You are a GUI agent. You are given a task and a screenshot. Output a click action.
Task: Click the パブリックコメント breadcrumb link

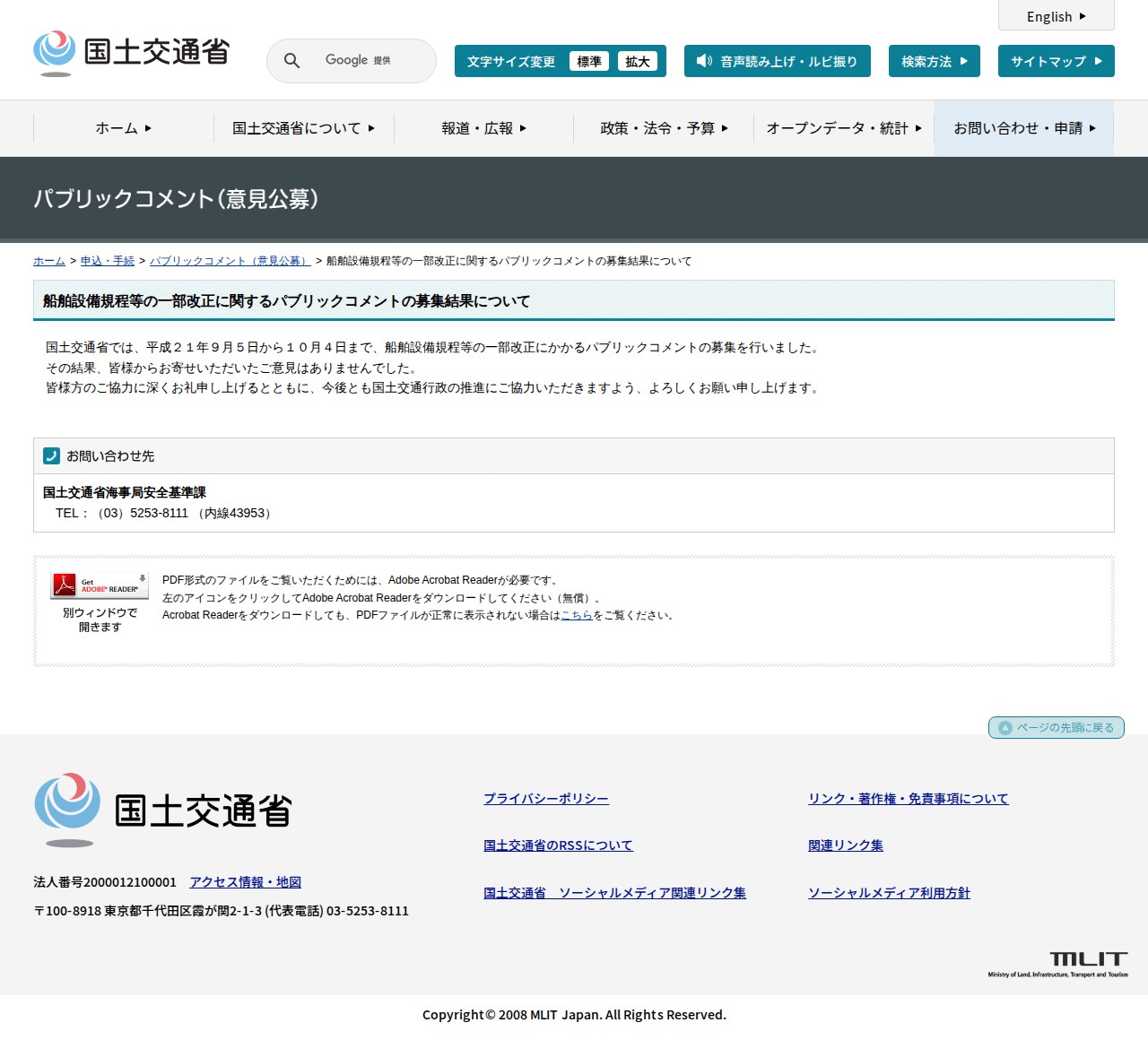click(x=230, y=261)
